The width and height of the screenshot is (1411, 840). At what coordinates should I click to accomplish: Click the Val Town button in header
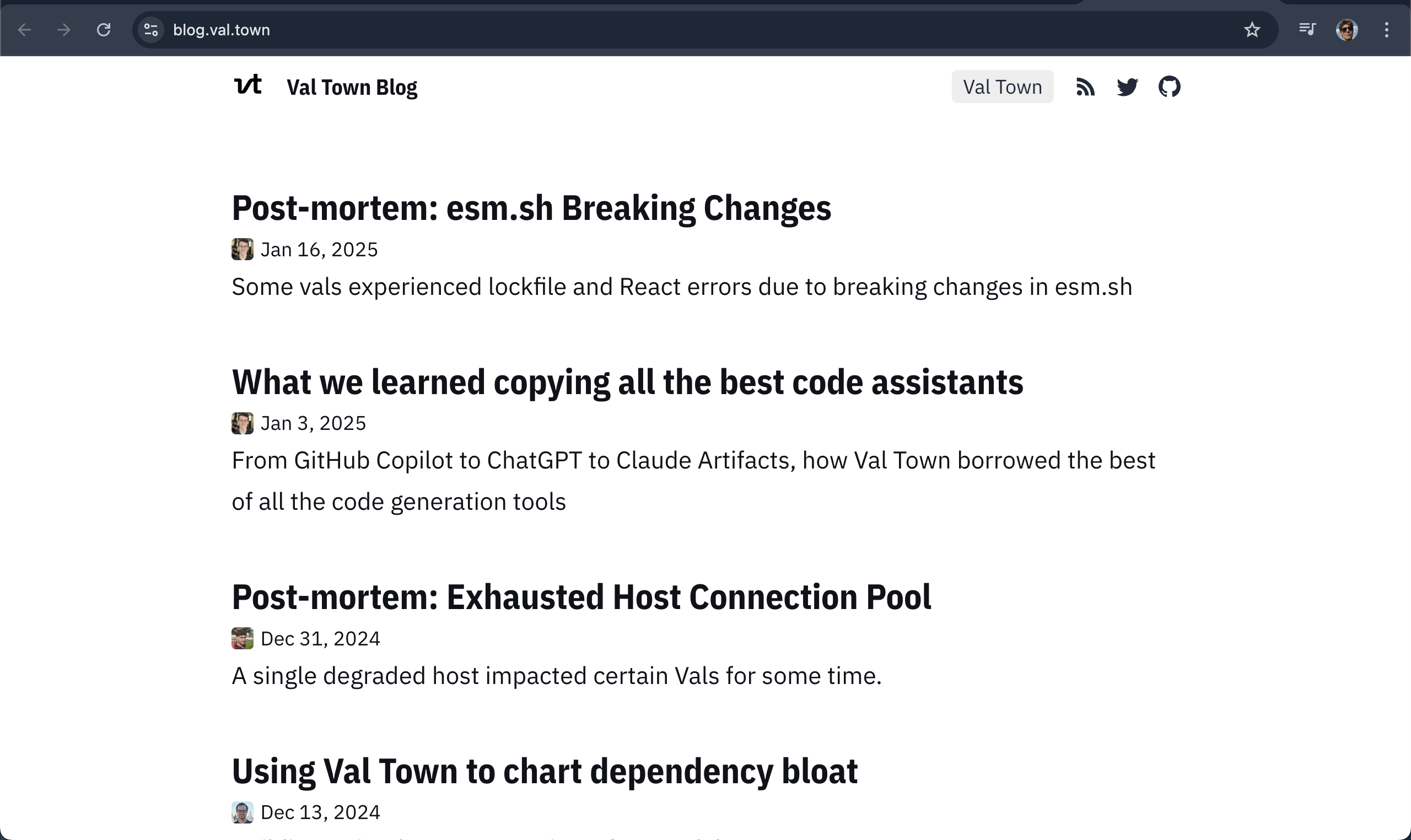point(1003,87)
